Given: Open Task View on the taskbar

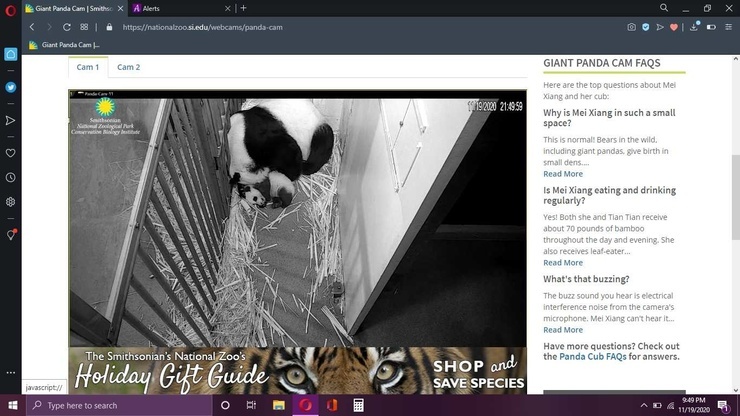Looking at the screenshot, I should coord(251,405).
